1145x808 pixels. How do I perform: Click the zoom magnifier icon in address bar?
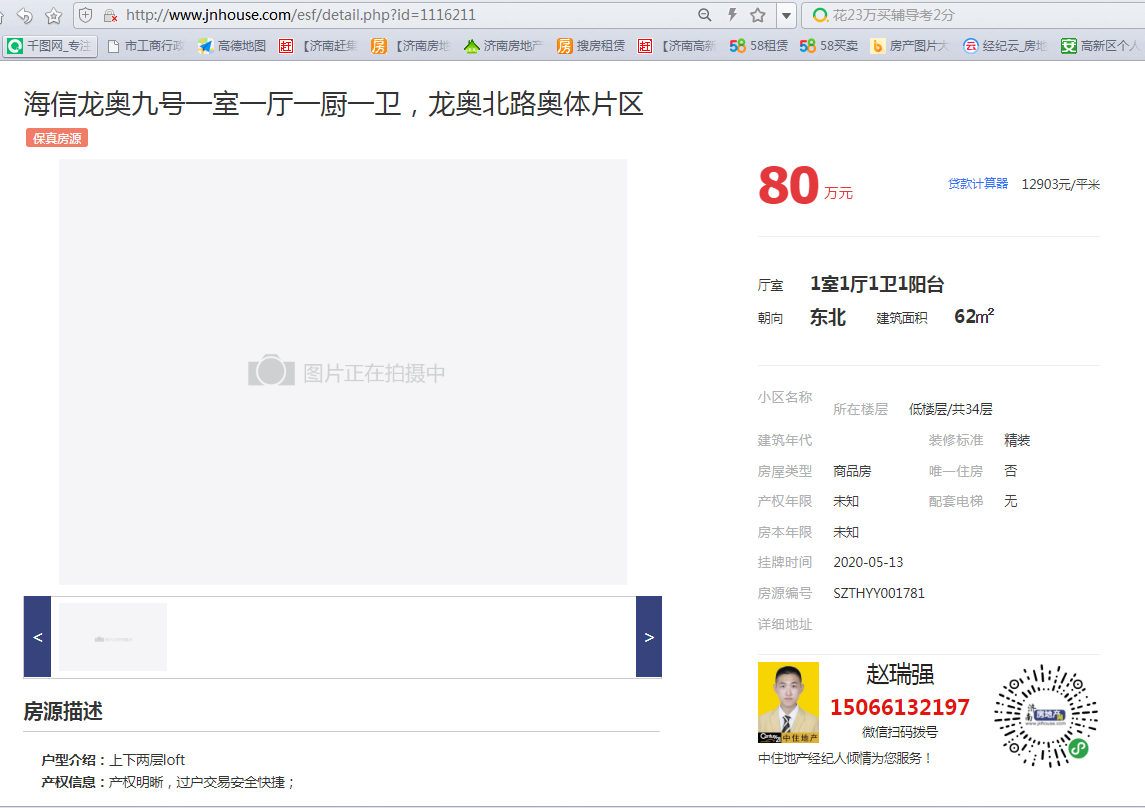tap(705, 15)
